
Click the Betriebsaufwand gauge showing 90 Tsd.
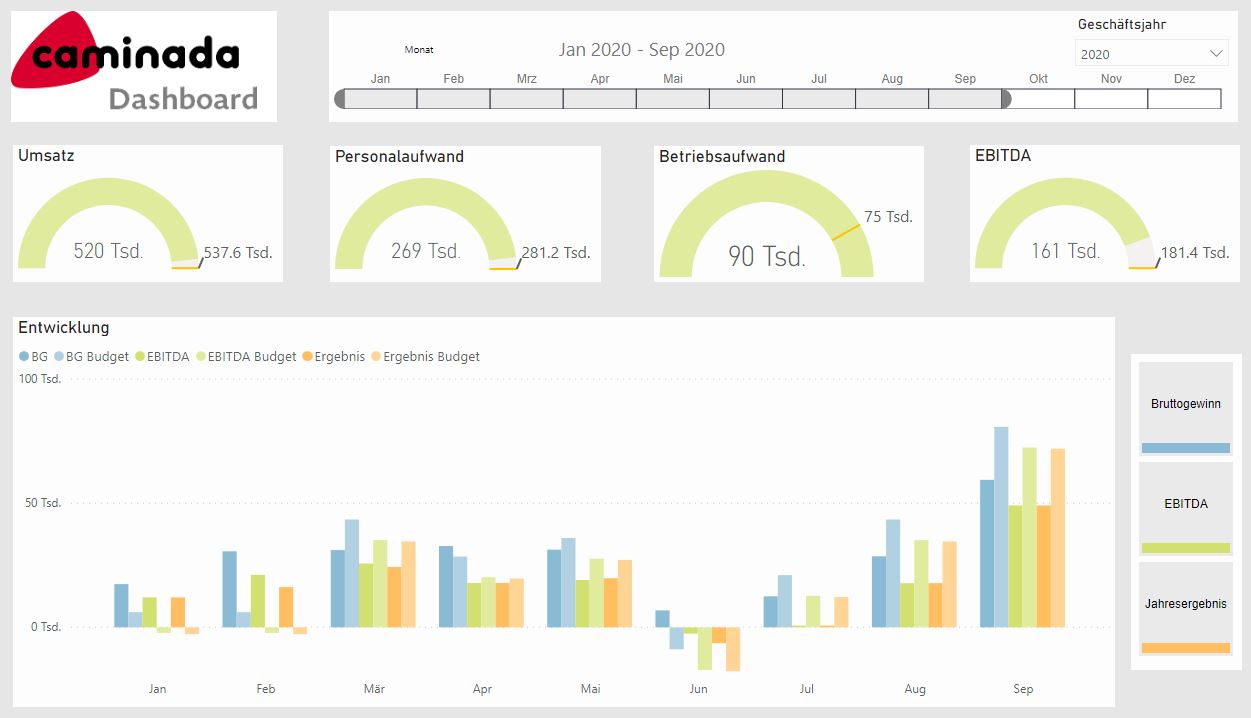click(766, 230)
